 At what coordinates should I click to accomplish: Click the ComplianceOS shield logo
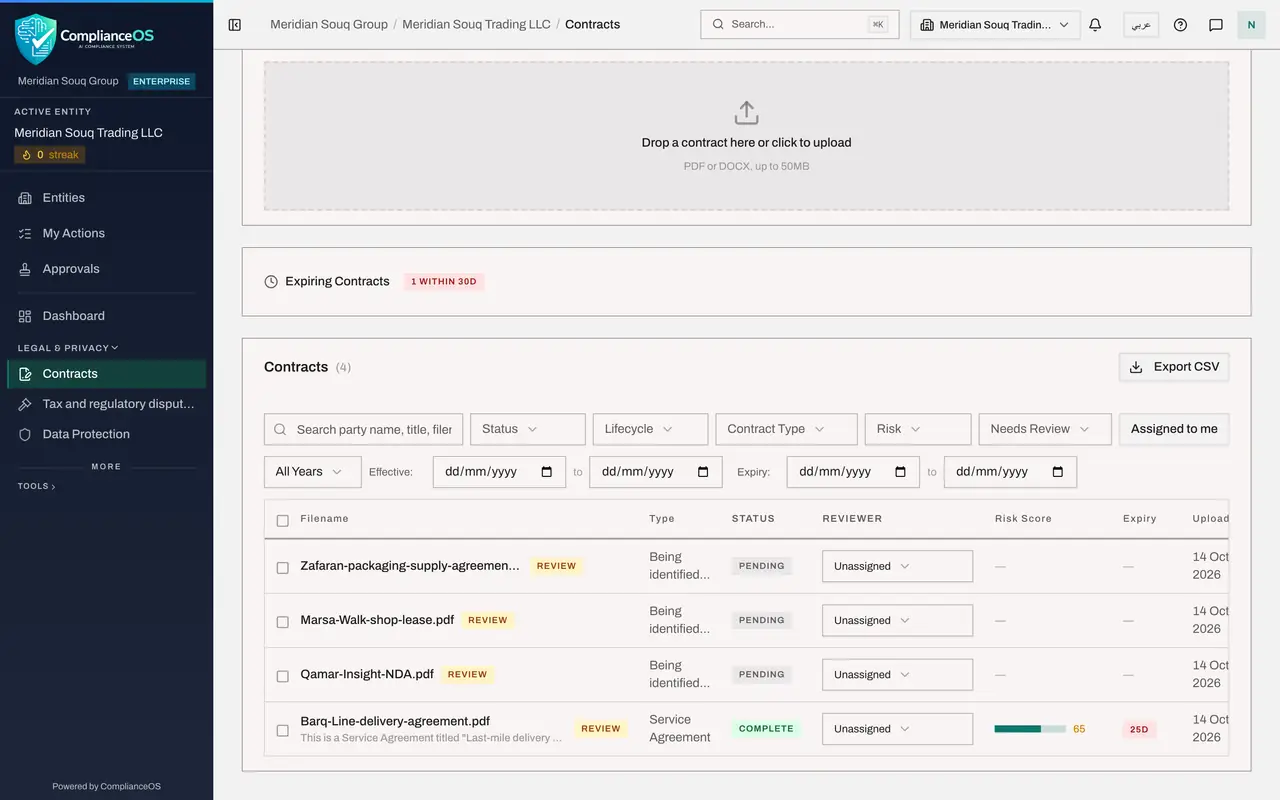point(35,39)
